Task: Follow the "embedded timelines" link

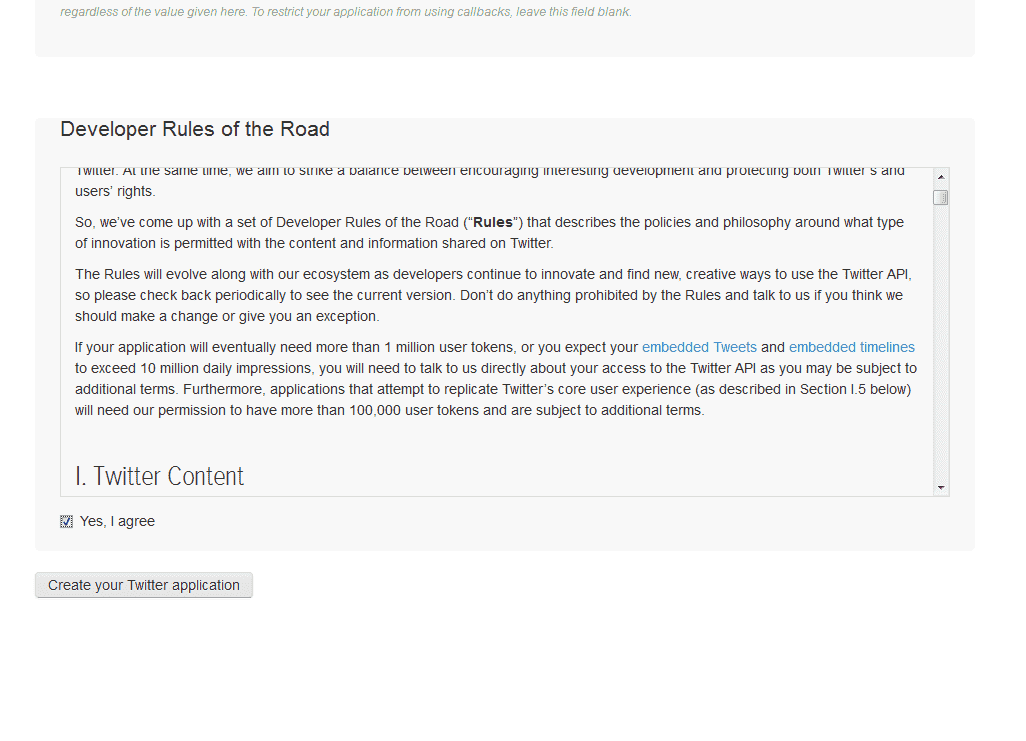Action: click(x=851, y=347)
